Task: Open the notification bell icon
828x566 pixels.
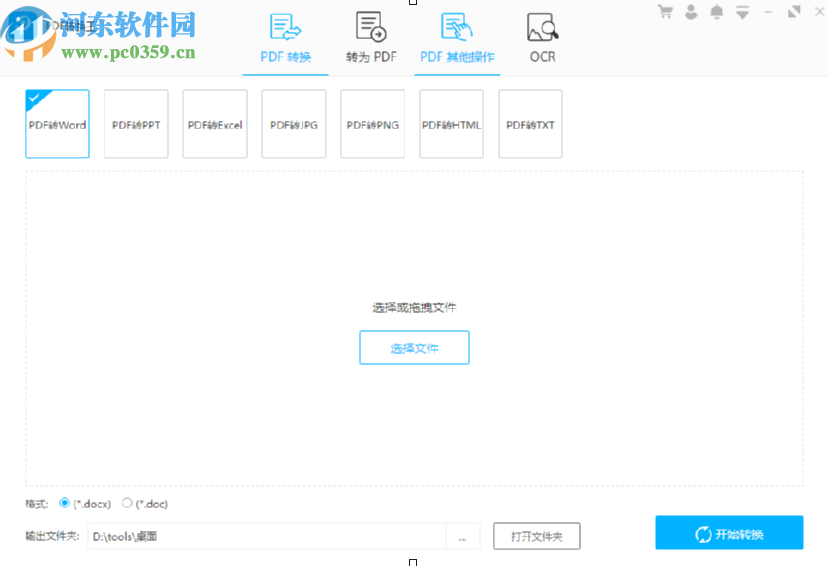Action: pyautogui.click(x=717, y=11)
